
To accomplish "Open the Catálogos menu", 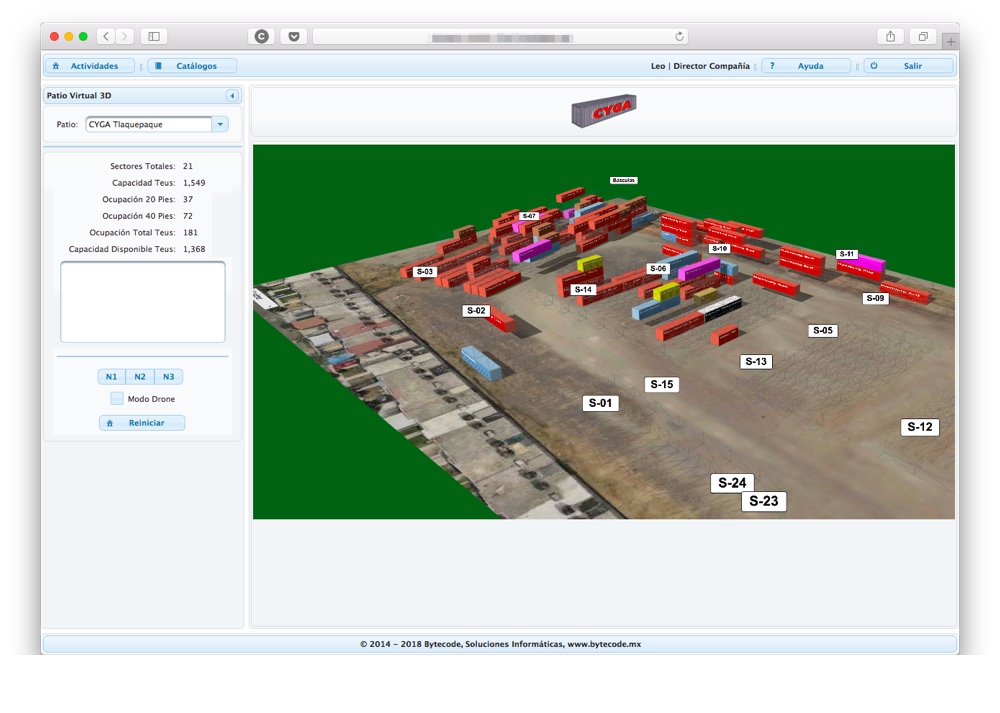I will pyautogui.click(x=192, y=66).
